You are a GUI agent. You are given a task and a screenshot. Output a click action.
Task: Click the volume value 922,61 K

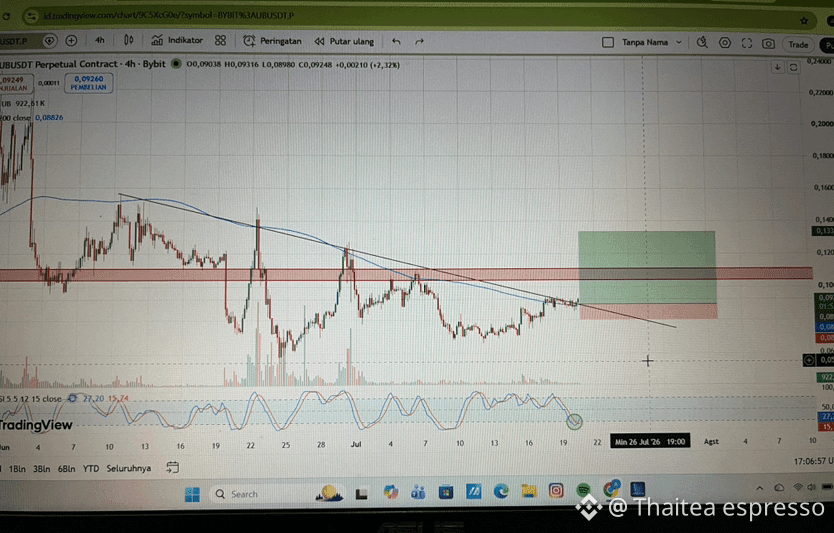point(30,103)
